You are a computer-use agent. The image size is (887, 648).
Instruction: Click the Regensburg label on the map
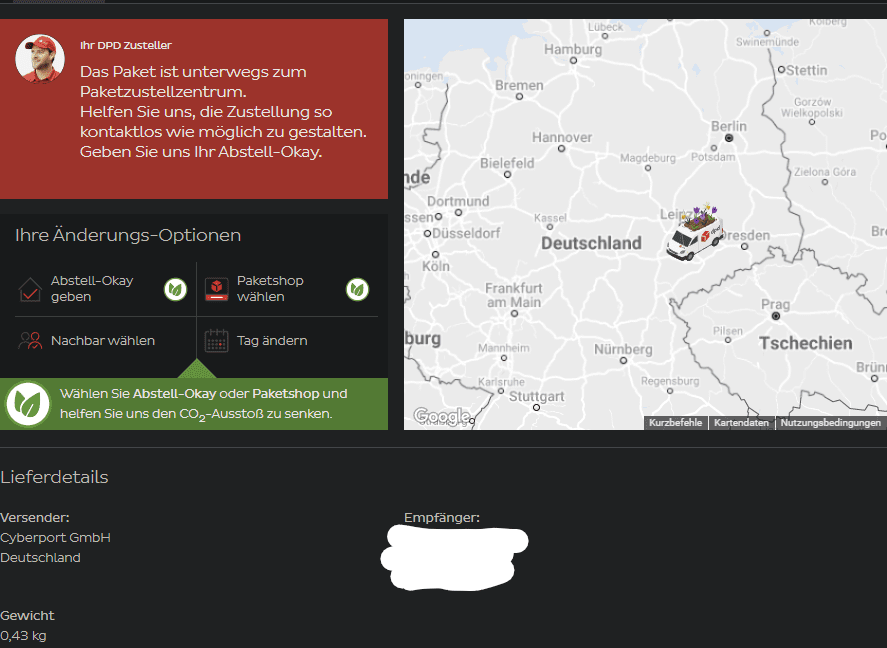pyautogui.click(x=670, y=381)
